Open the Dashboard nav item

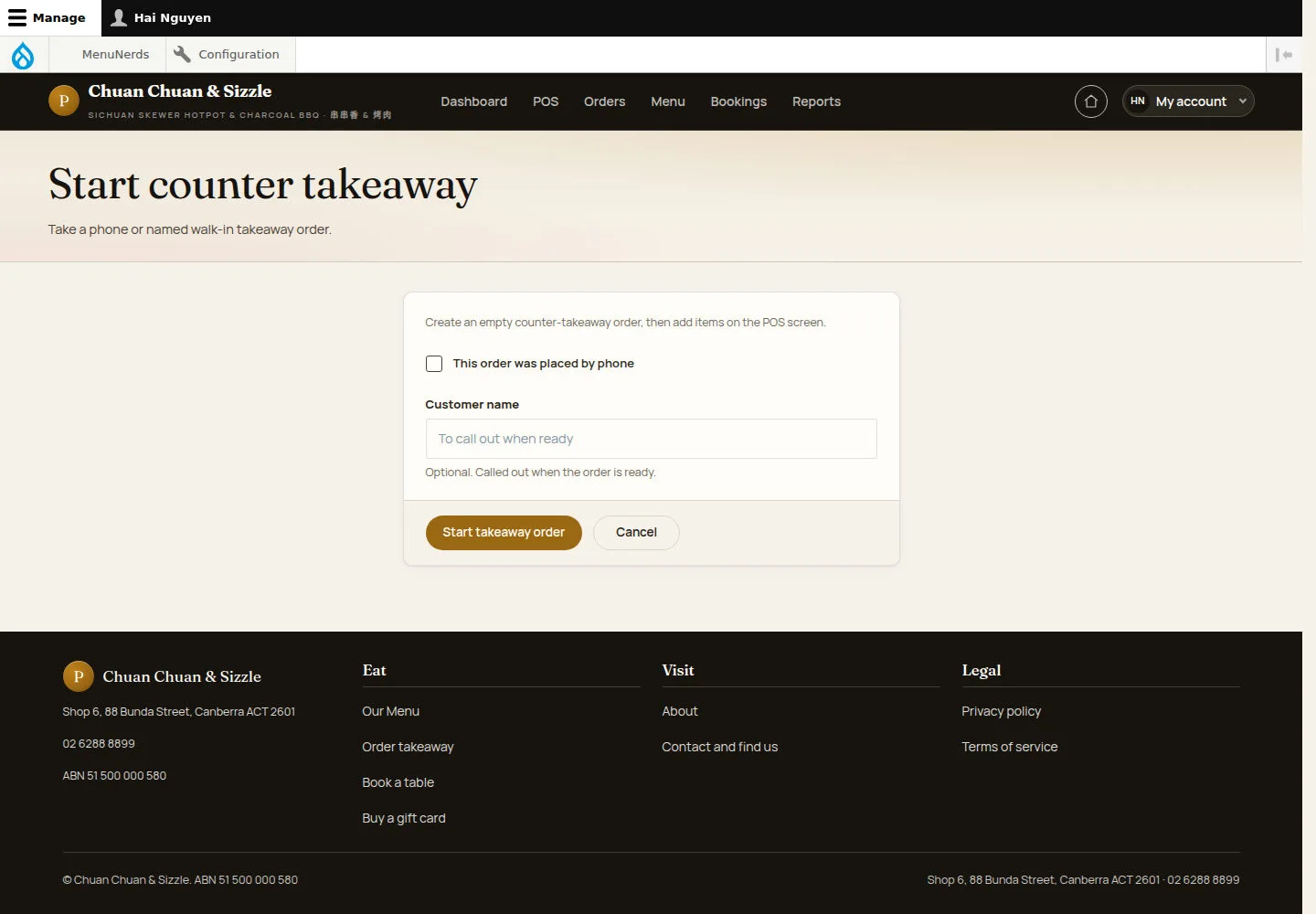(x=473, y=101)
